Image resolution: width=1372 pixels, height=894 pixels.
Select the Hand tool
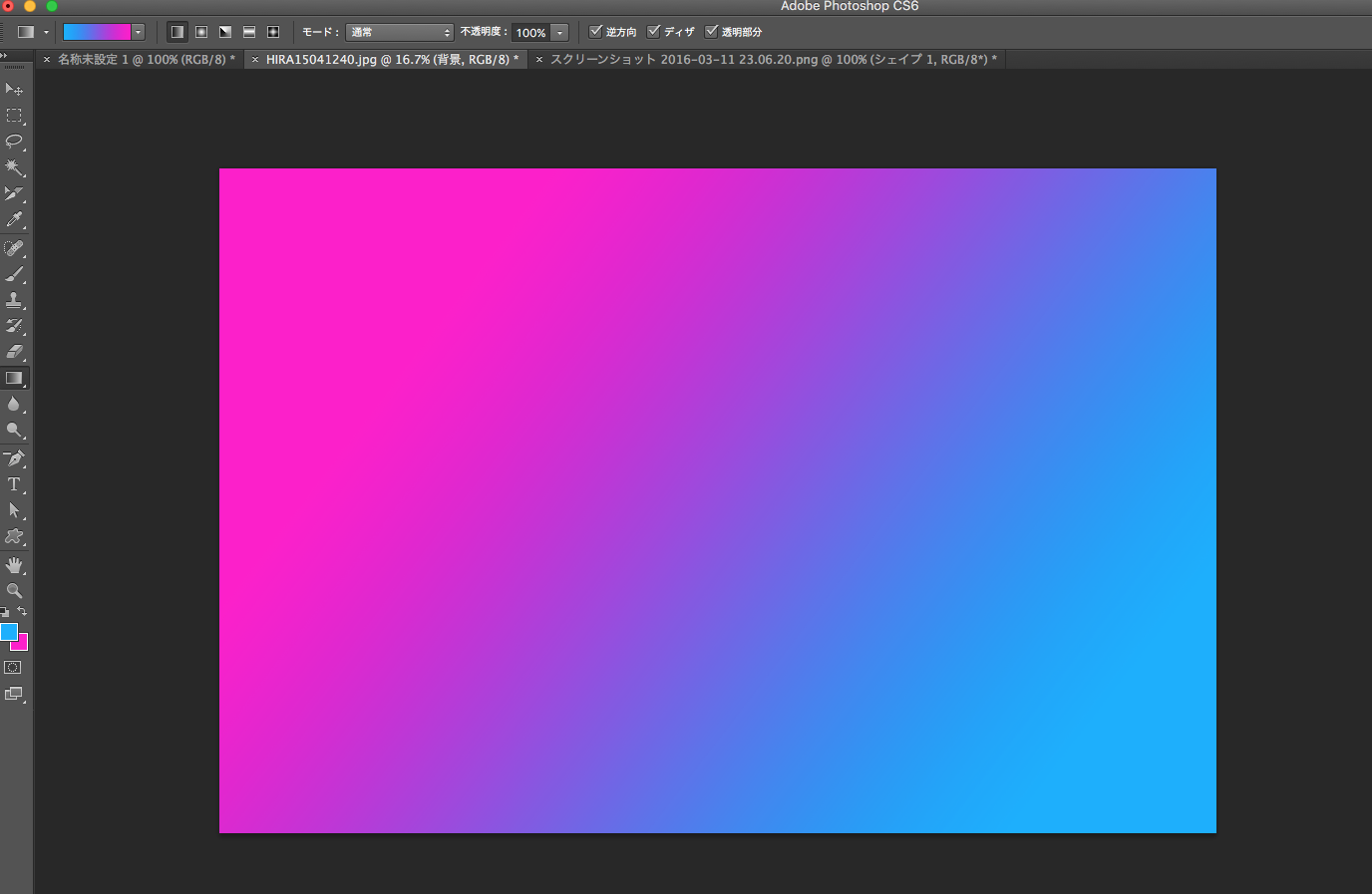(x=14, y=565)
